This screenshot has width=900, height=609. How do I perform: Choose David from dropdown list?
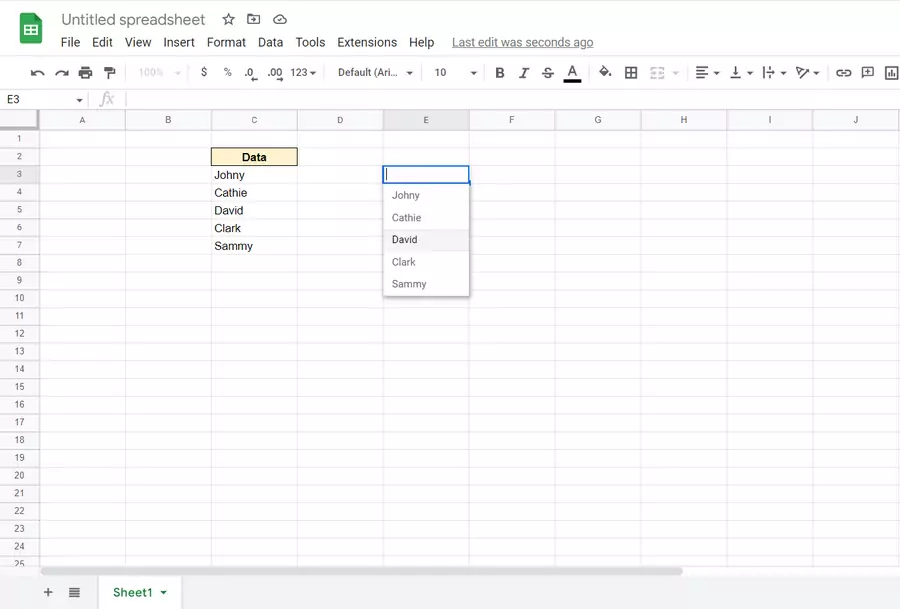coord(426,240)
